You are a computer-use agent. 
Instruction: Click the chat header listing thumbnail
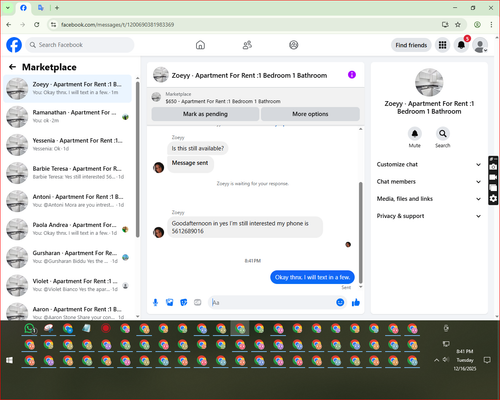(x=161, y=75)
